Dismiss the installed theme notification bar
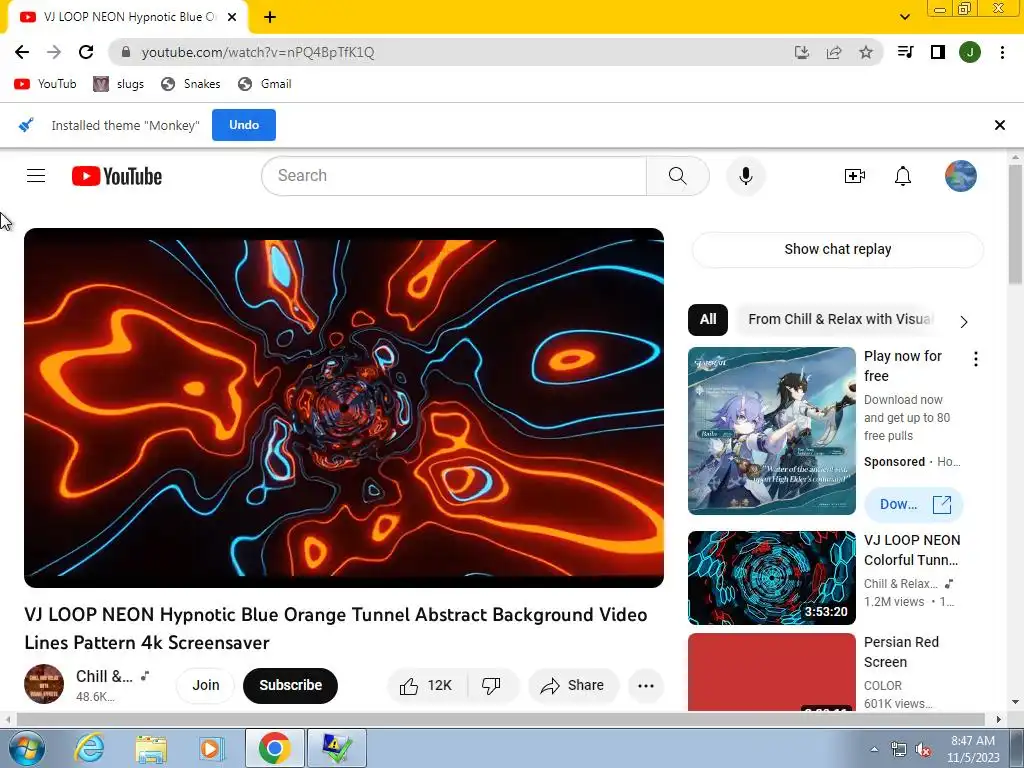 [999, 125]
